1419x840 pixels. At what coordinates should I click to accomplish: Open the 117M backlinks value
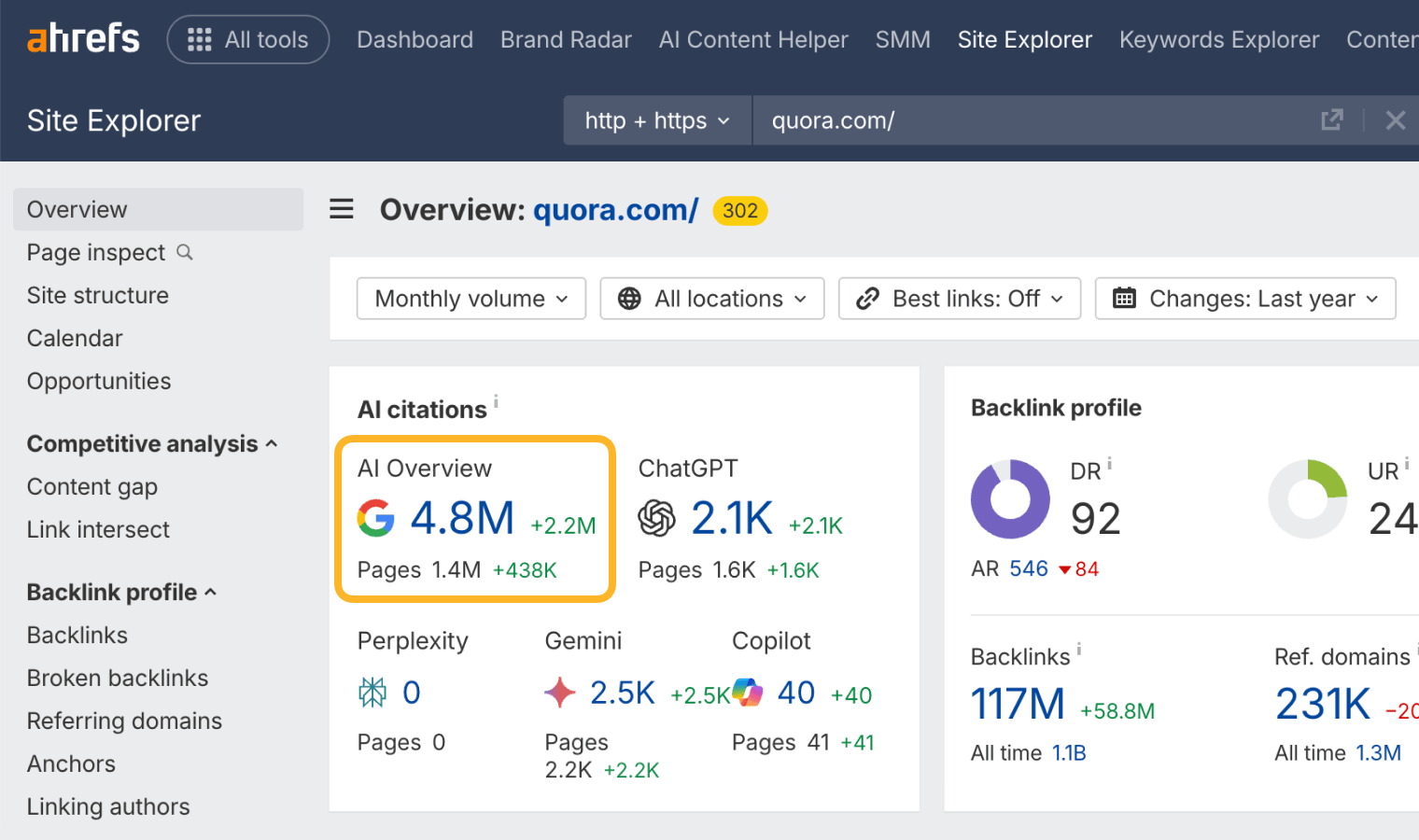1018,704
